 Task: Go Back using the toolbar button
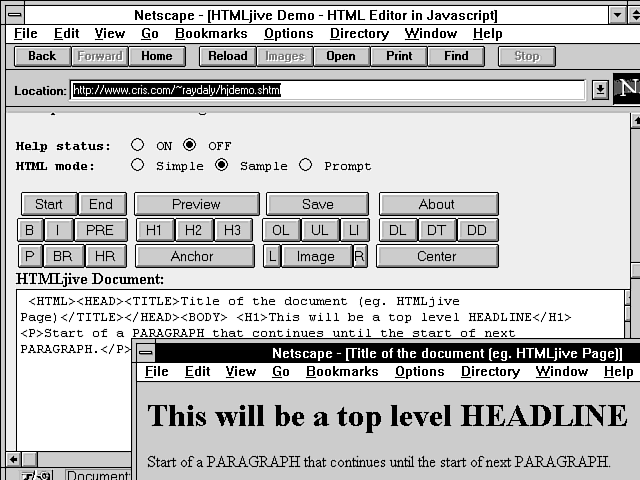pyautogui.click(x=42, y=56)
